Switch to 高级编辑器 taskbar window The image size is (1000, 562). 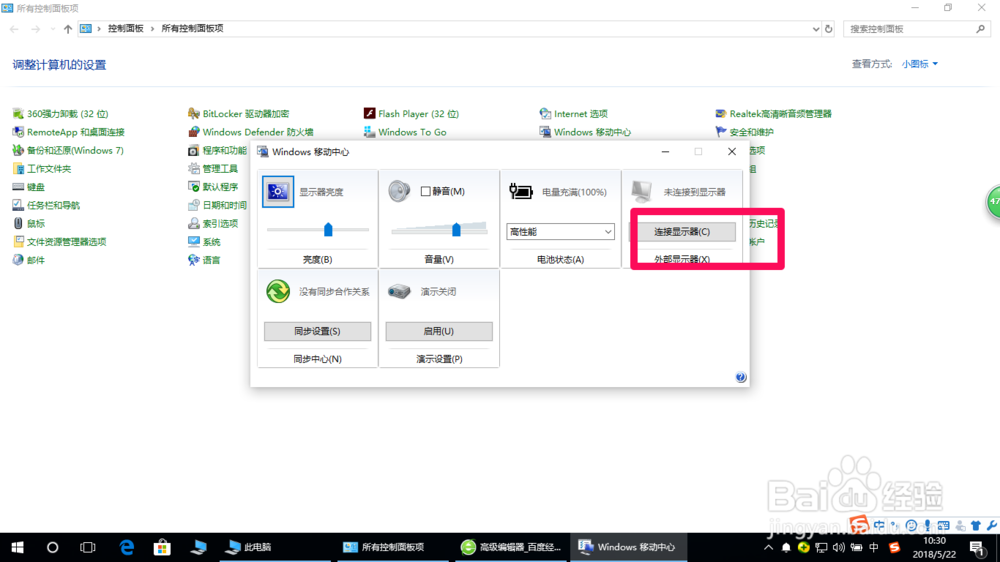512,547
